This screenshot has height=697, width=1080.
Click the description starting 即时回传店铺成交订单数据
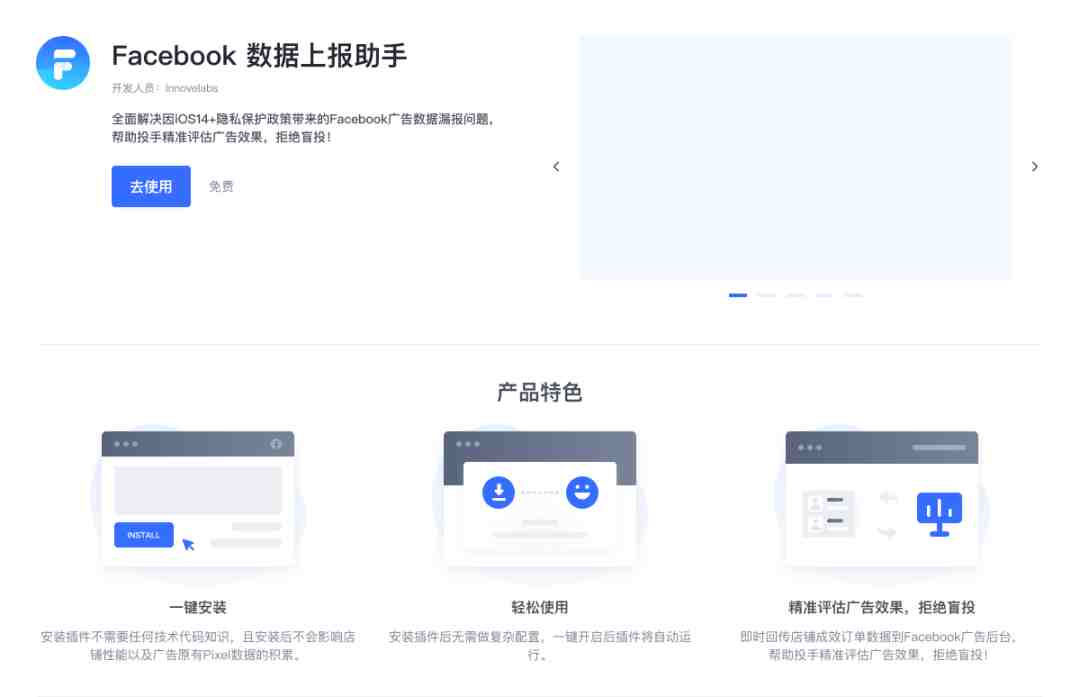pos(880,645)
